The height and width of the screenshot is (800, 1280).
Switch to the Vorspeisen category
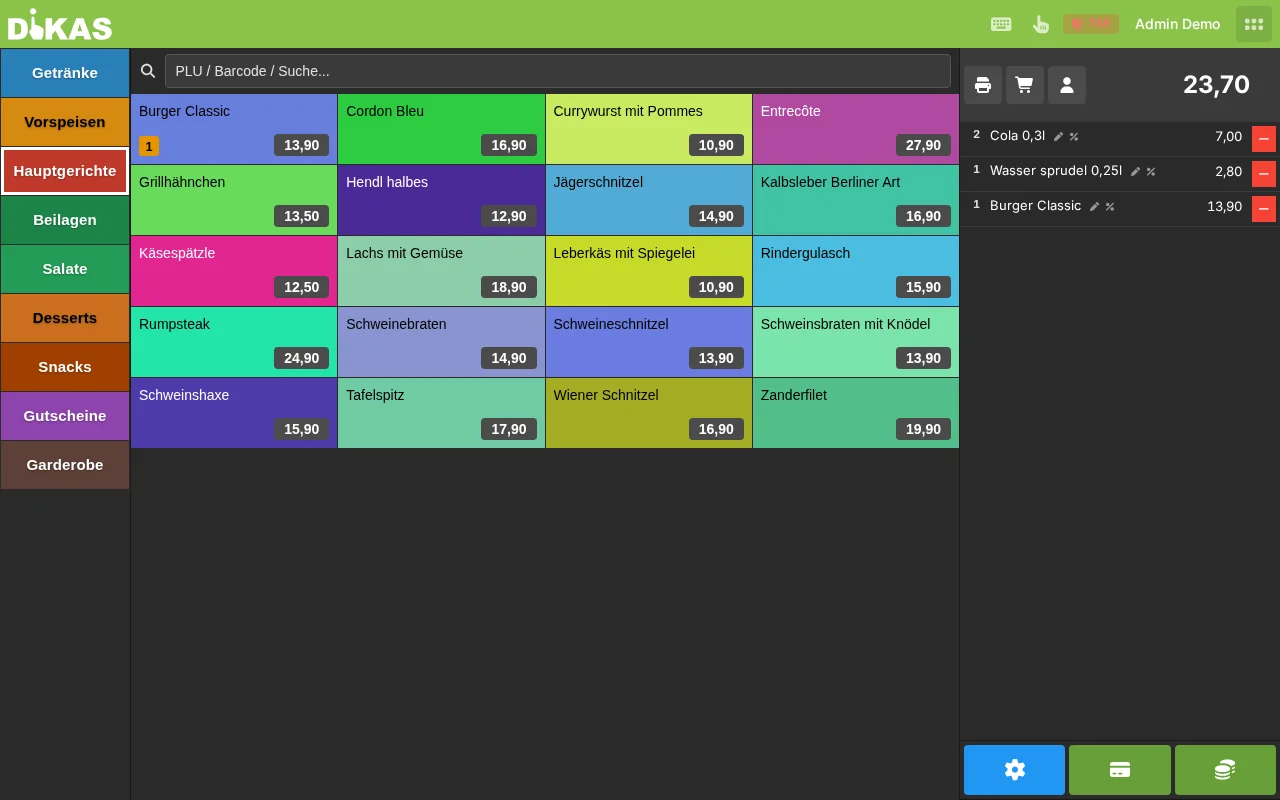(65, 122)
